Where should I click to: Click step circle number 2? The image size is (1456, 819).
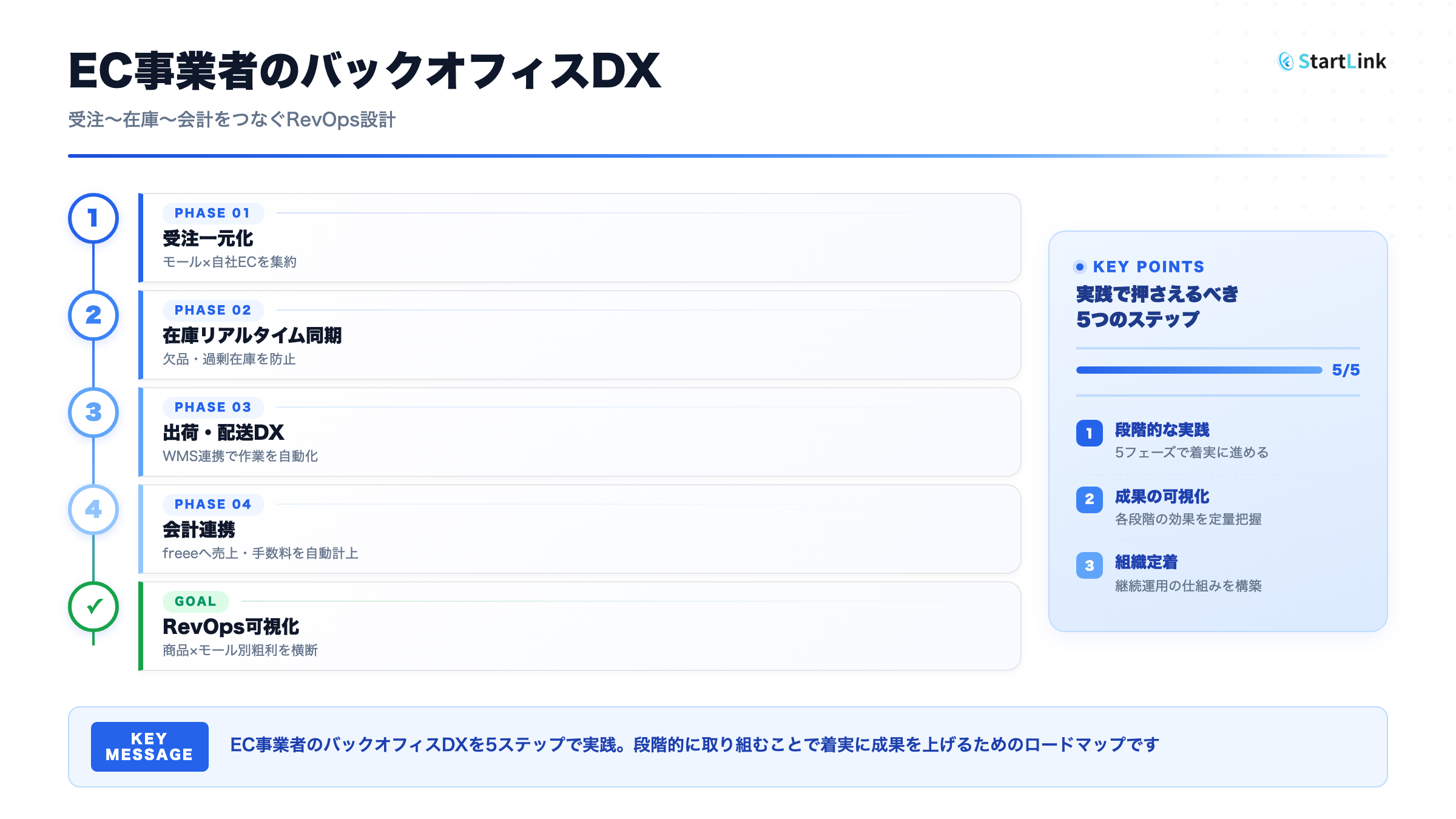point(93,315)
